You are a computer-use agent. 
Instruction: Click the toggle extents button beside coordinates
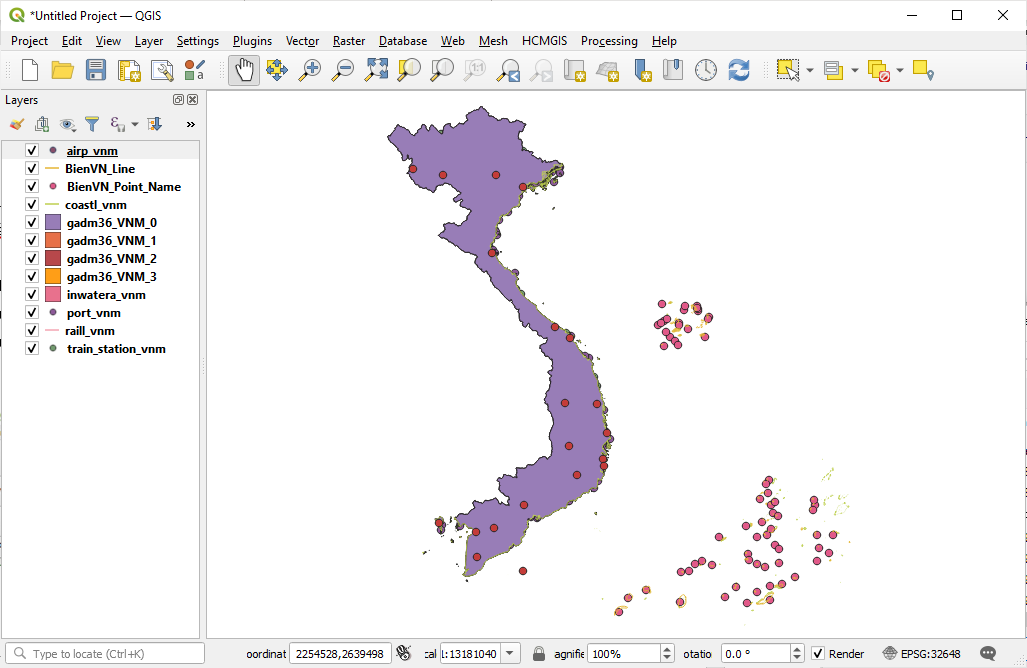[x=403, y=653]
